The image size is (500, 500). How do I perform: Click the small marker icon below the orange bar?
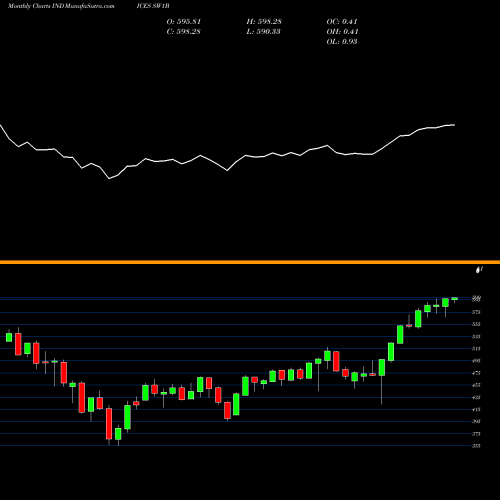[479, 270]
